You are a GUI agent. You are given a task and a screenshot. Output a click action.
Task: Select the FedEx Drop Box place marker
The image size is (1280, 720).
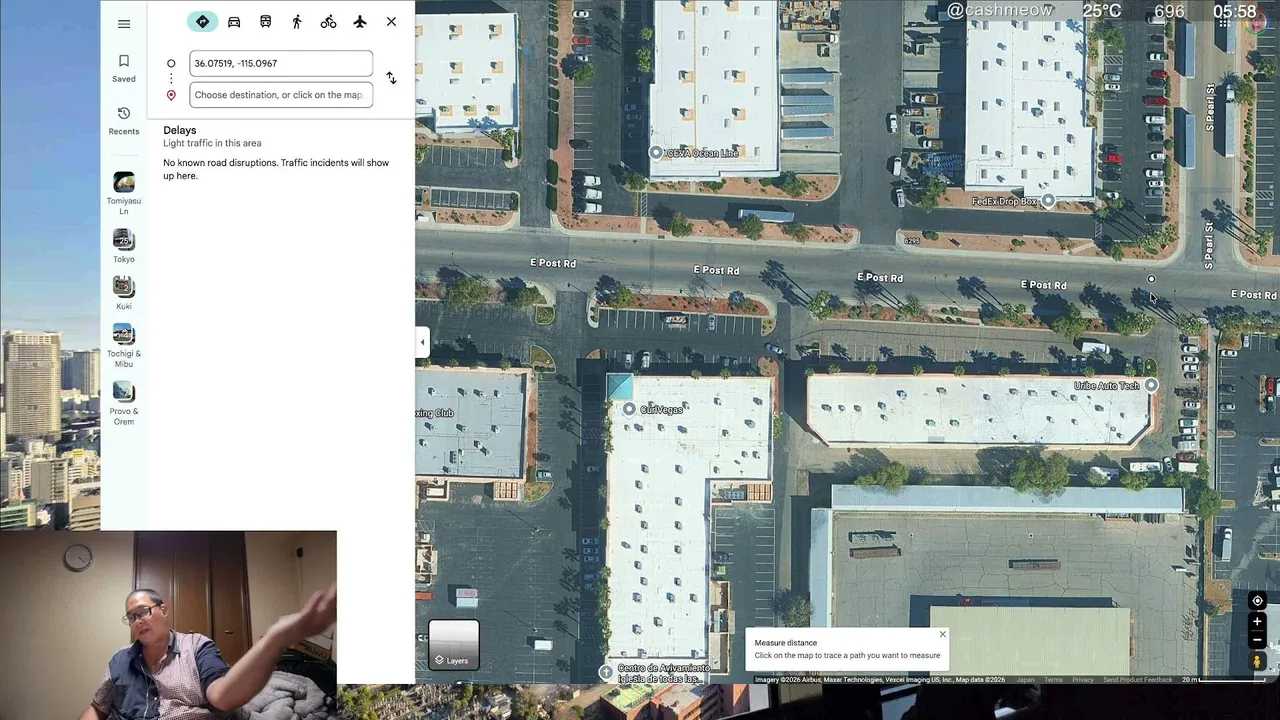coord(1048,201)
